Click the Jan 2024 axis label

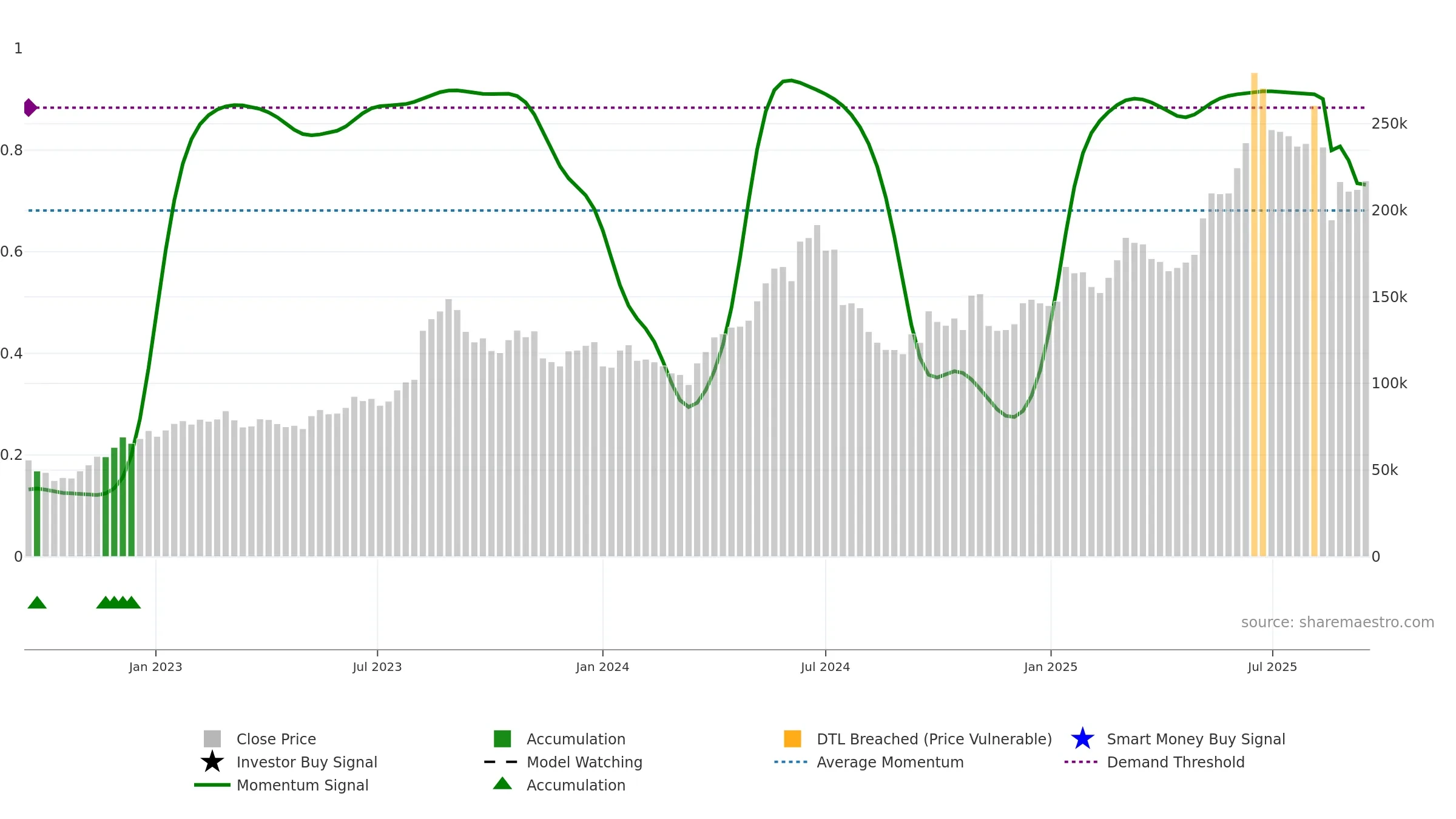(602, 667)
